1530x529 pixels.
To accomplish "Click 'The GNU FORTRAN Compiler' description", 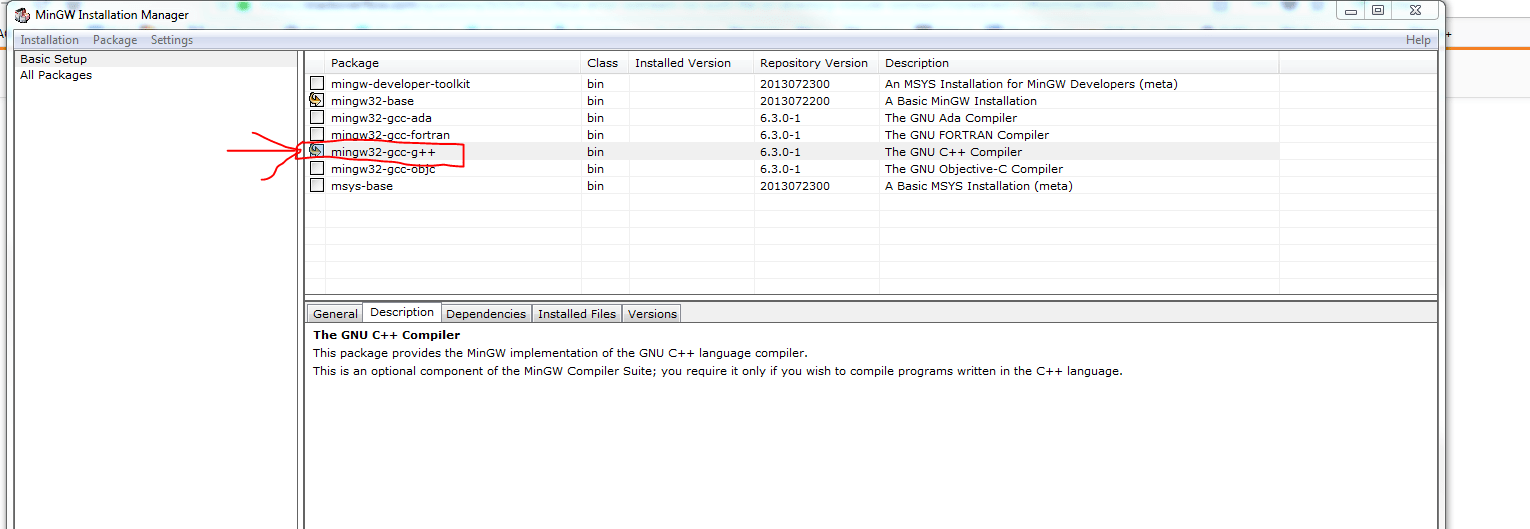I will tap(967, 135).
